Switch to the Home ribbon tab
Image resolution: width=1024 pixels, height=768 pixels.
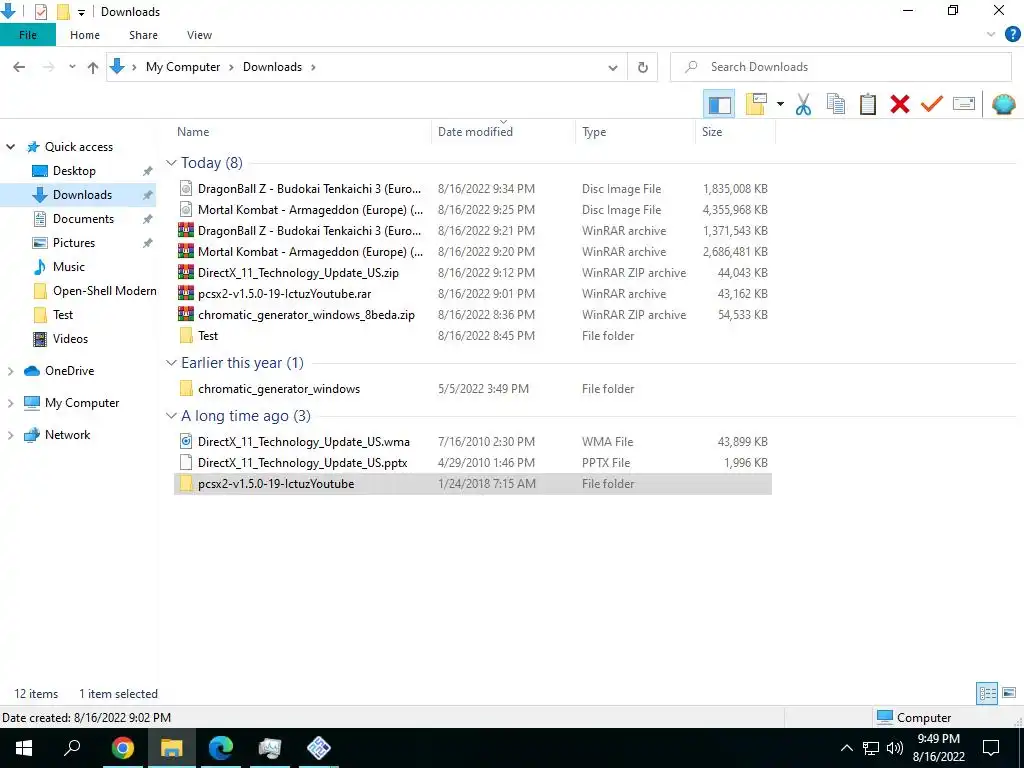(85, 35)
